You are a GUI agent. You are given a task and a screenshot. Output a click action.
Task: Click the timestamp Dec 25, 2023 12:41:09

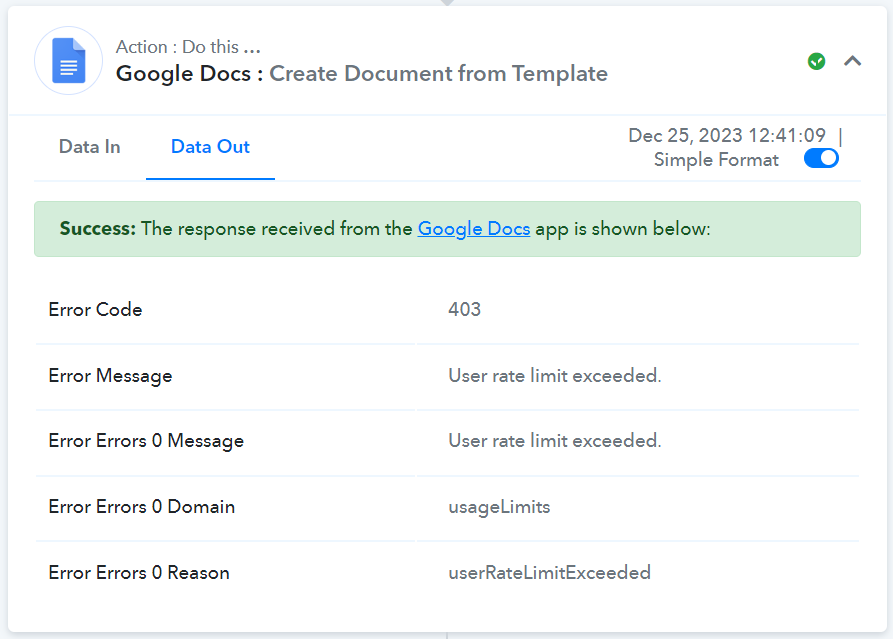[727, 135]
